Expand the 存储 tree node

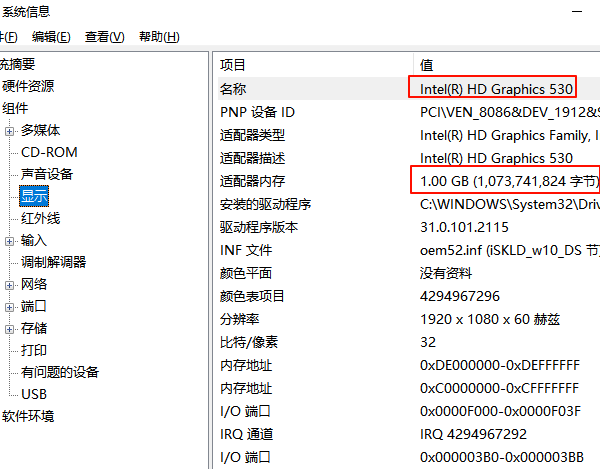click(10, 329)
